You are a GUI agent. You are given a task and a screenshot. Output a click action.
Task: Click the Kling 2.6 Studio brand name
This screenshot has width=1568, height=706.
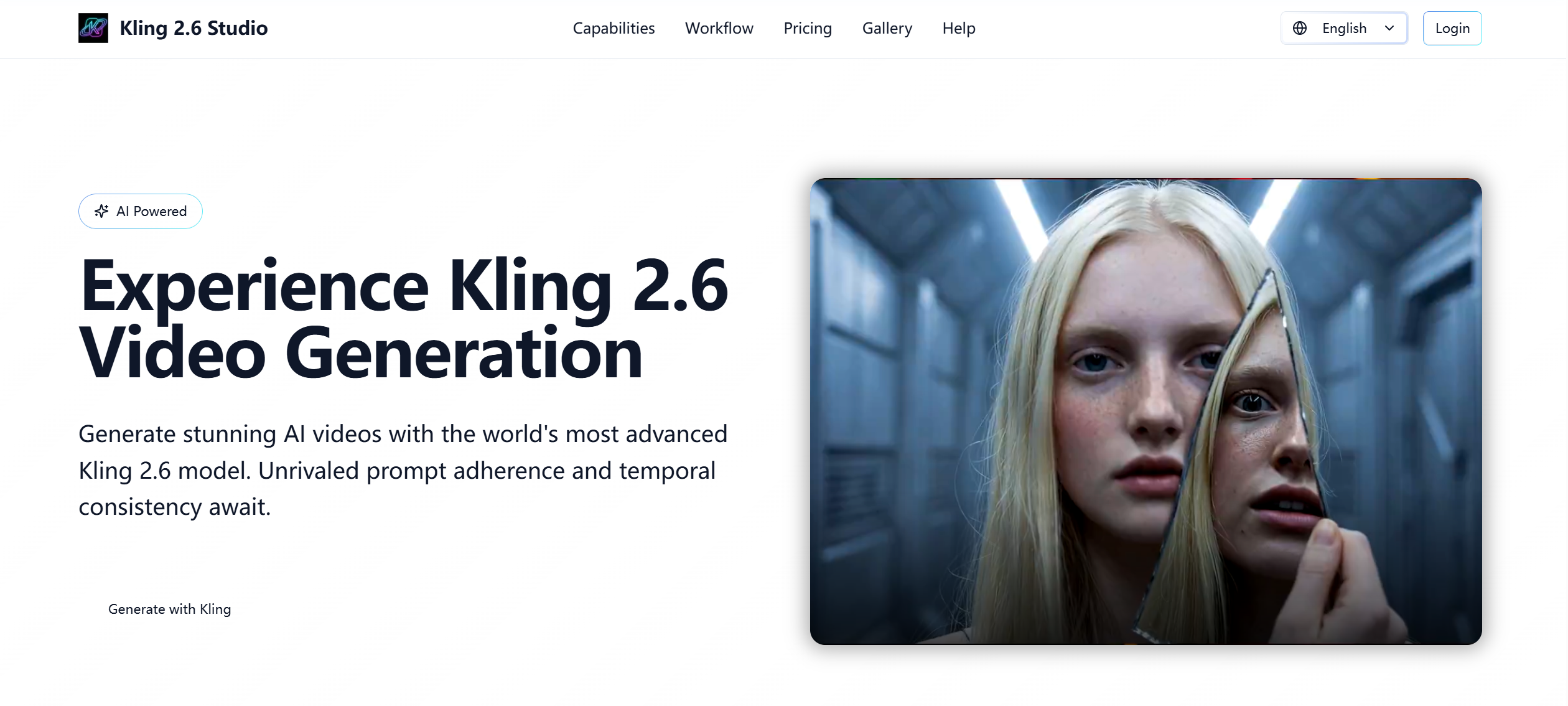[x=194, y=28]
